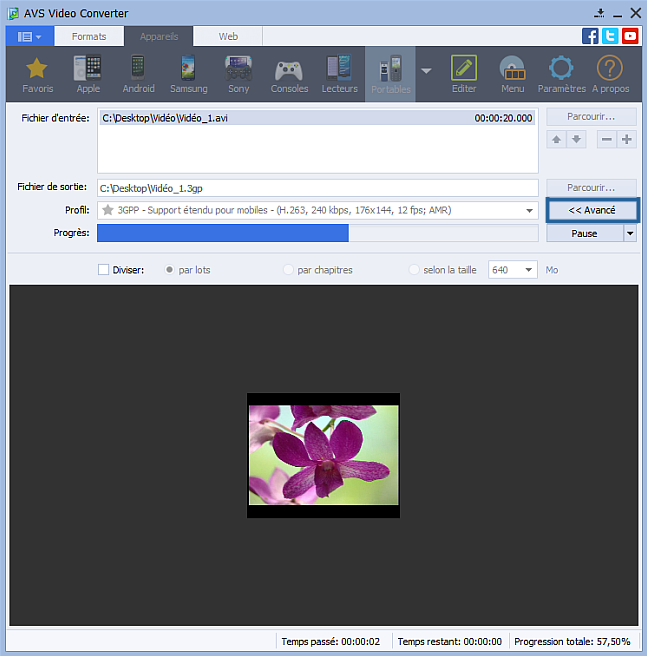Switch to the Web tab

[x=228, y=36]
